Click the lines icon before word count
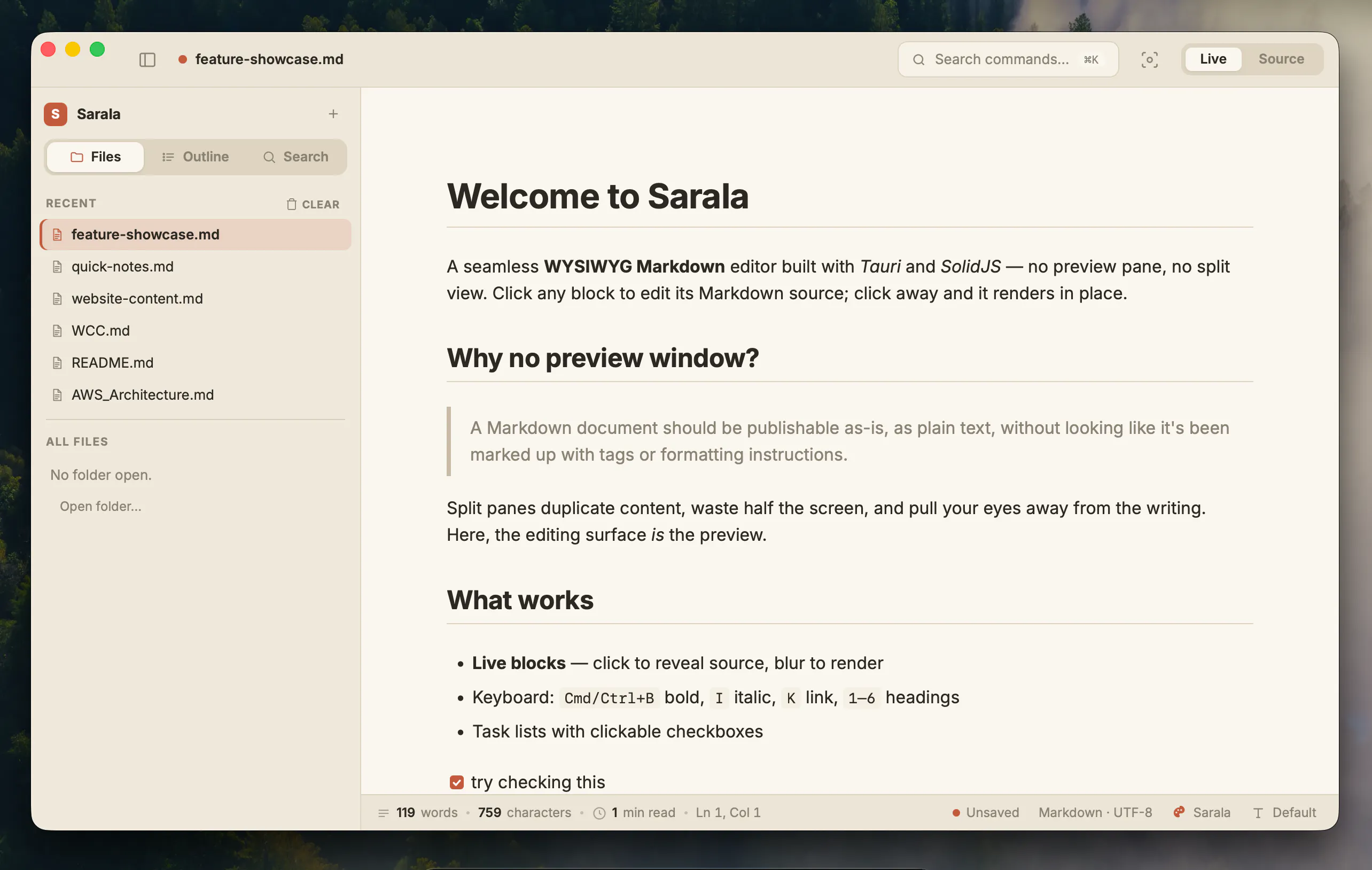The width and height of the screenshot is (1372, 870). pyautogui.click(x=384, y=813)
